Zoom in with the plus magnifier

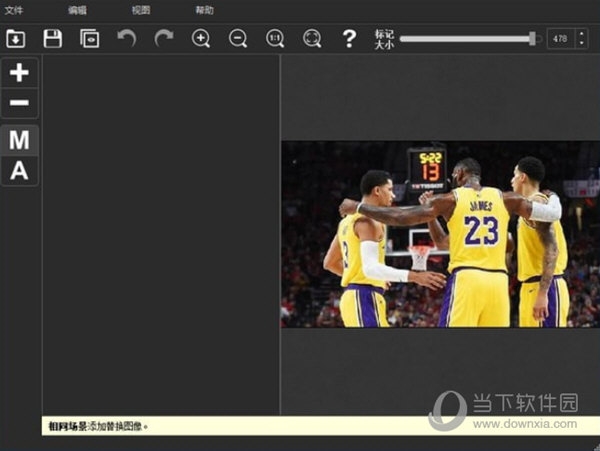point(201,39)
